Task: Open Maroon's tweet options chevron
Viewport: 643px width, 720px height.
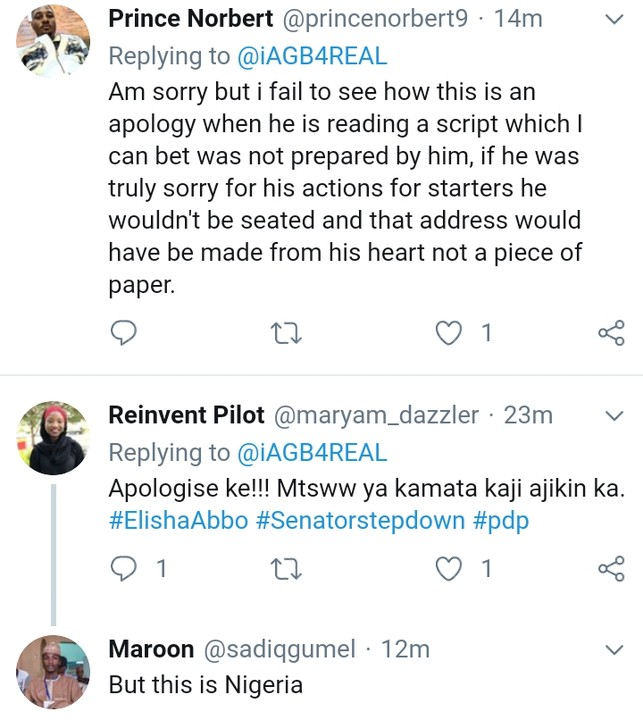Action: point(616,649)
